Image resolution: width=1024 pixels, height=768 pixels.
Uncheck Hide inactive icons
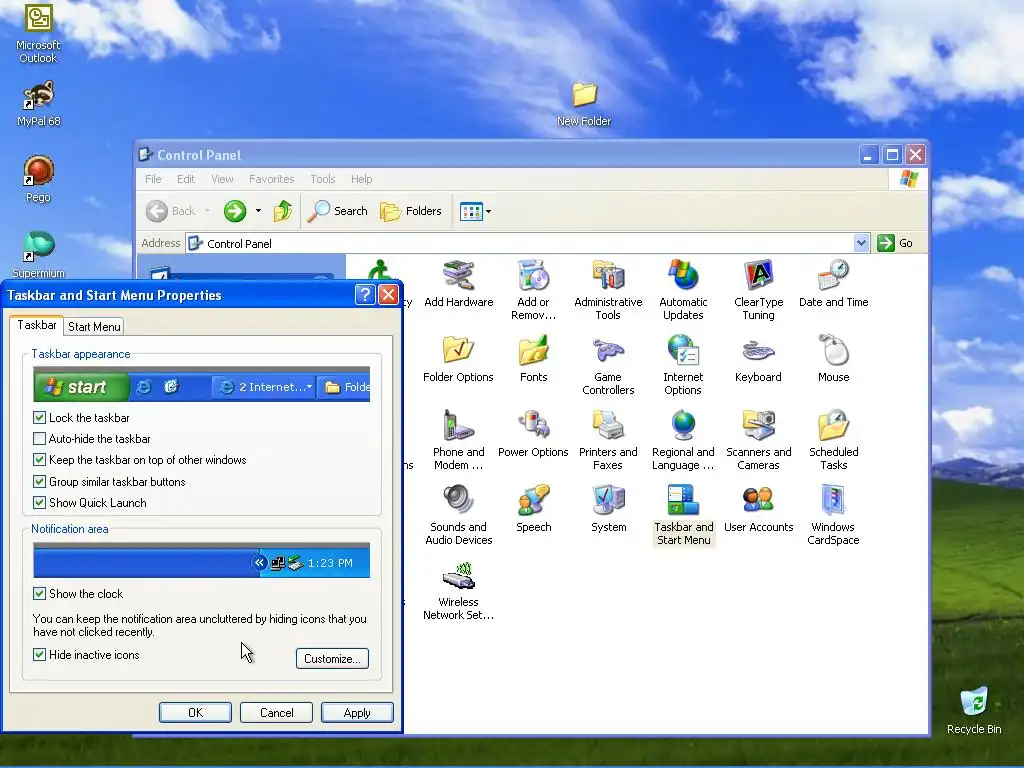(x=39, y=655)
